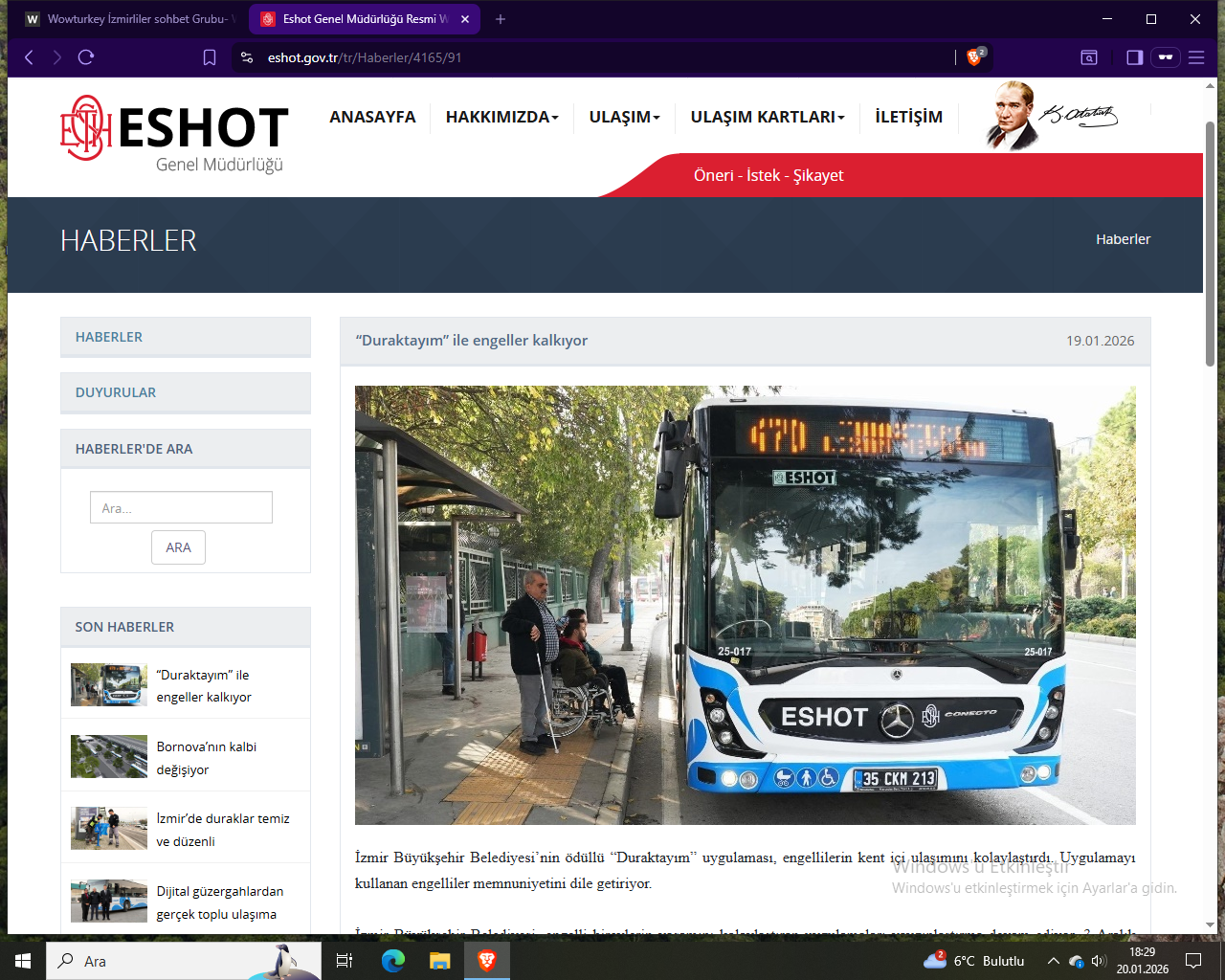Expand the ULAŞIM dropdown menu
The width and height of the screenshot is (1225, 980).
pos(624,117)
